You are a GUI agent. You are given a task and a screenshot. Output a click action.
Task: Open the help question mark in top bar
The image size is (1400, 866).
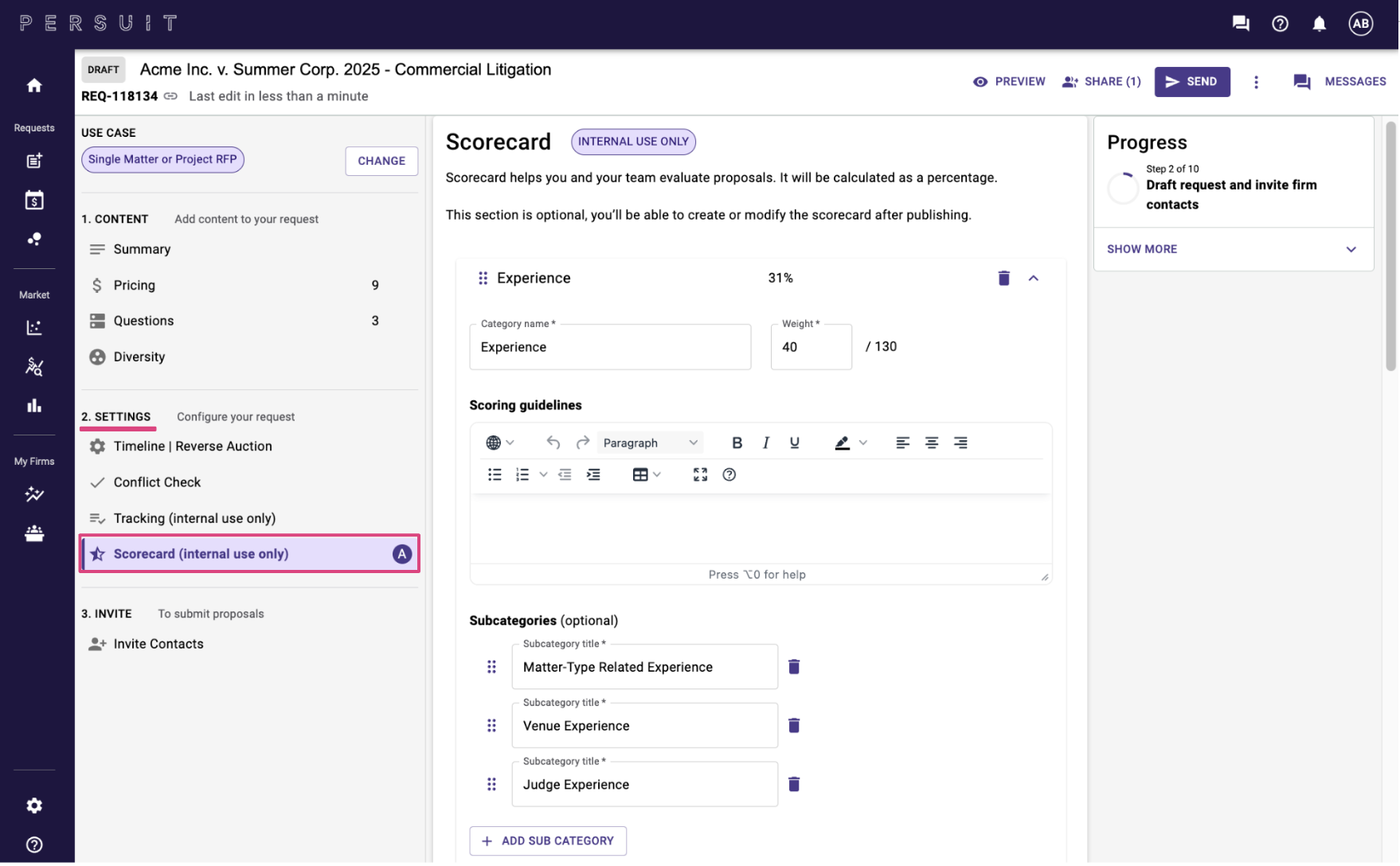1281,24
